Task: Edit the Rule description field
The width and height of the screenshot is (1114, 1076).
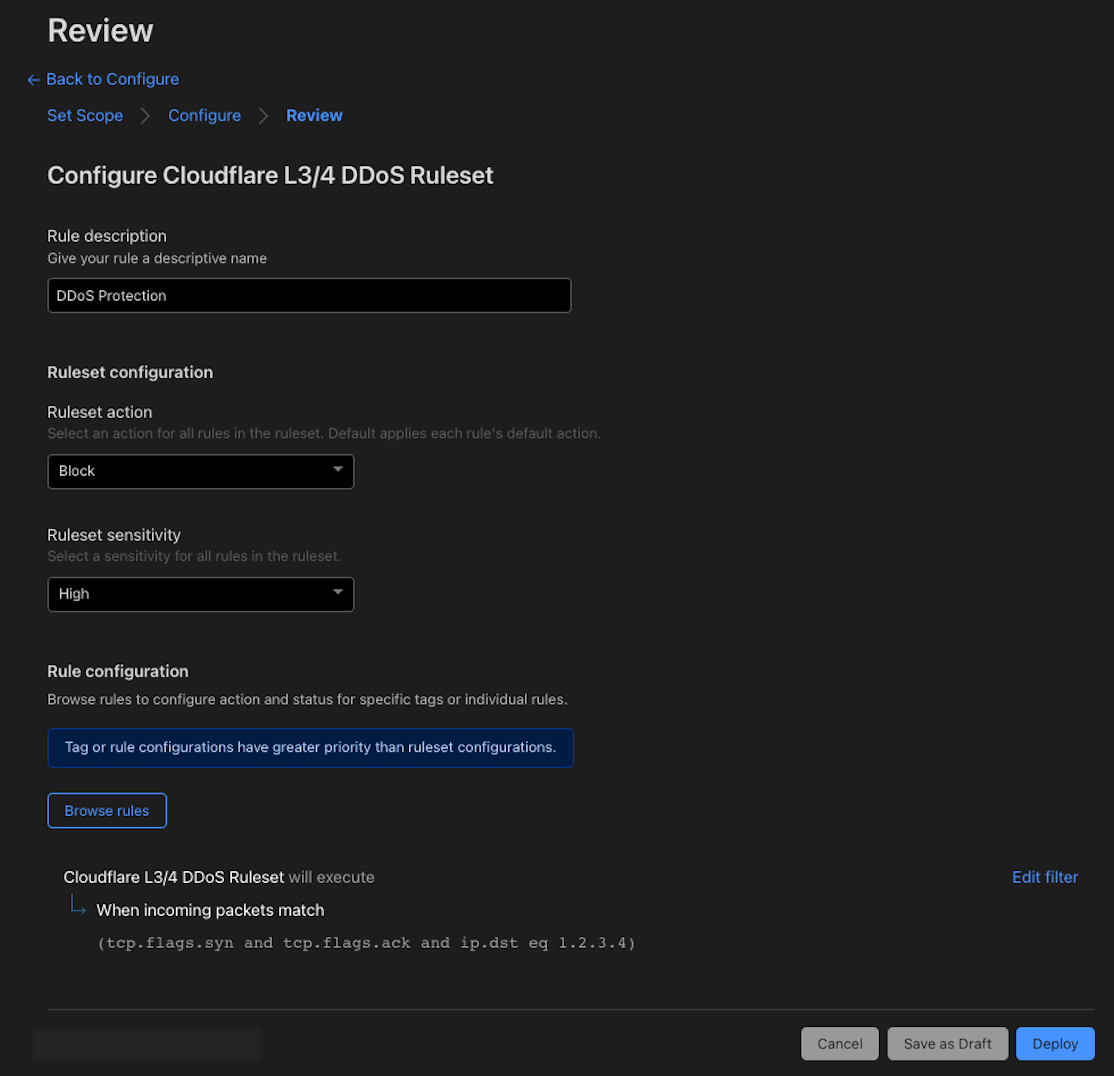Action: pyautogui.click(x=309, y=295)
